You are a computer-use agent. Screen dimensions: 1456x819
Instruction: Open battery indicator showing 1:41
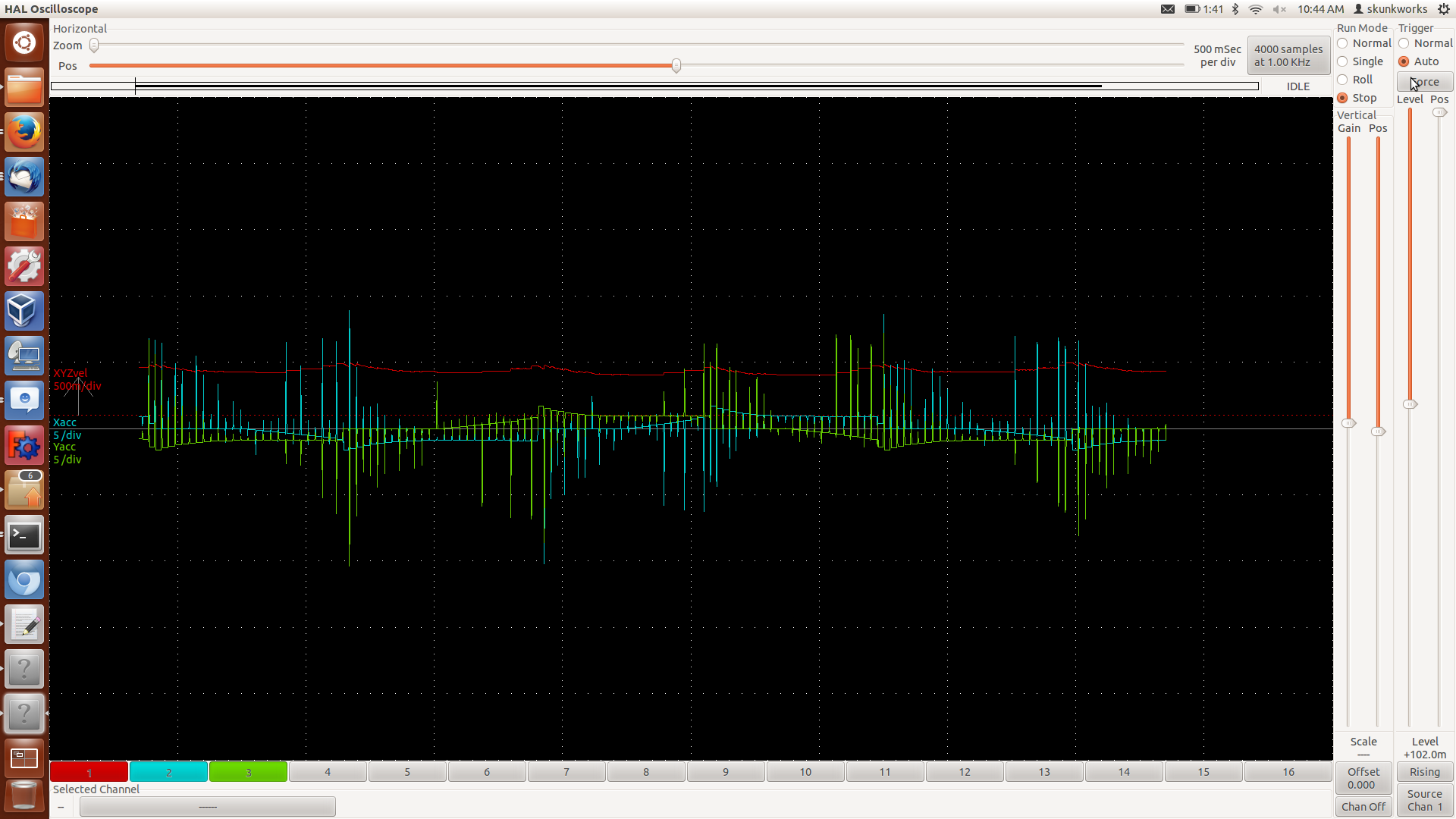click(x=1204, y=9)
